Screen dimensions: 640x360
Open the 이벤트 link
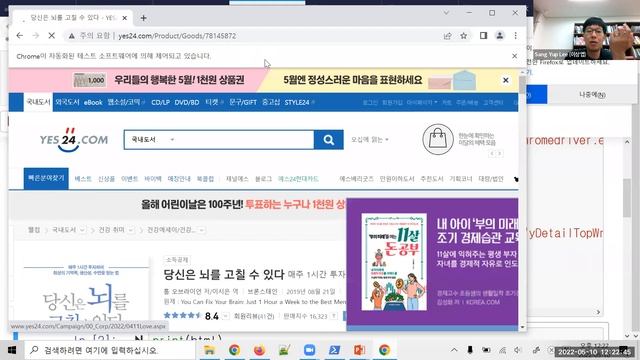click(129, 179)
